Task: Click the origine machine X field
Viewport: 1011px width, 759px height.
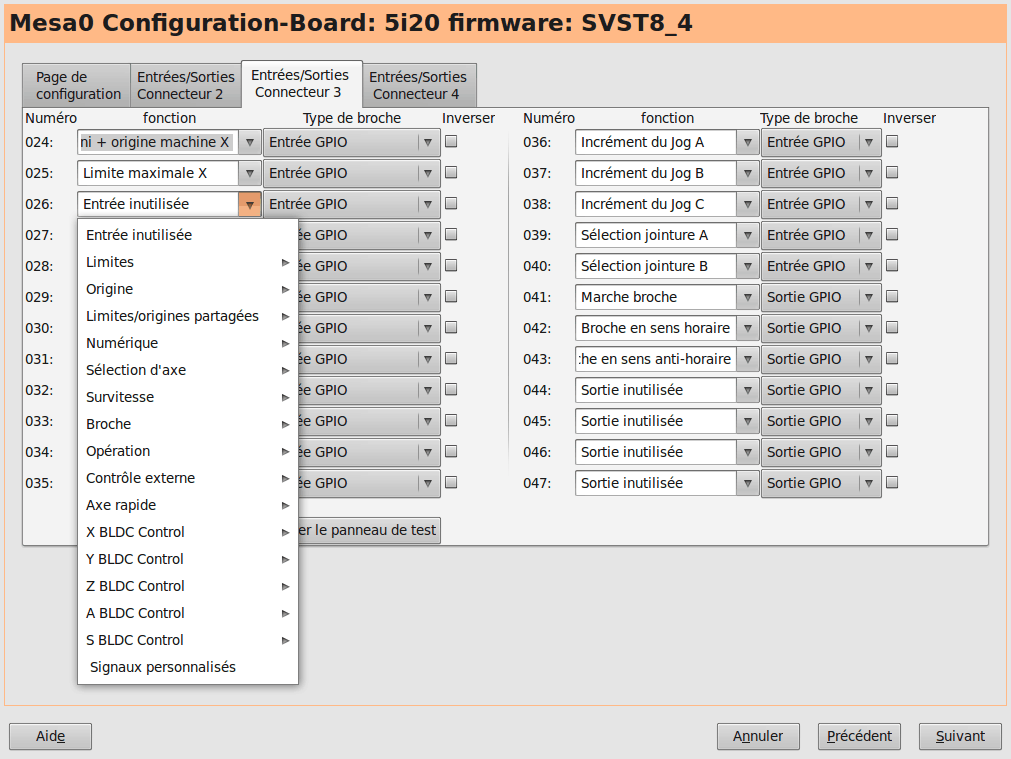Action: (158, 142)
